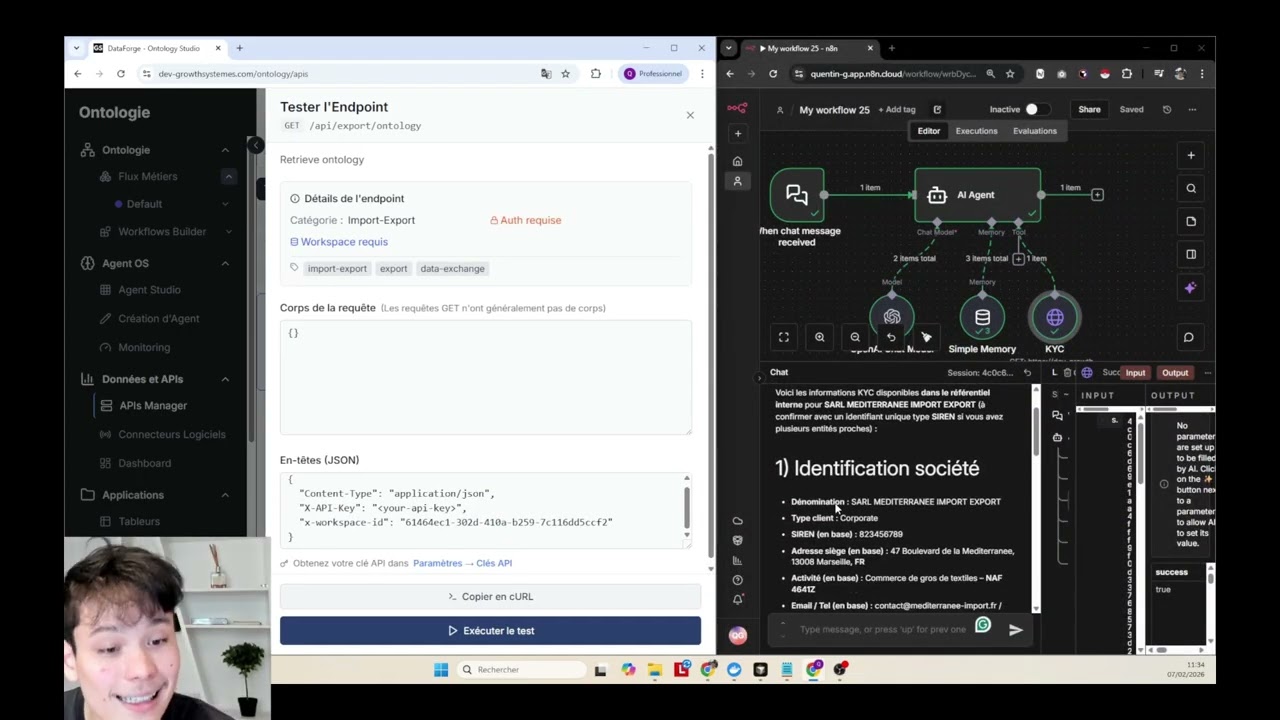Viewport: 1280px width, 720px height.
Task: Tidy up workflow with broom icon
Action: coord(926,337)
